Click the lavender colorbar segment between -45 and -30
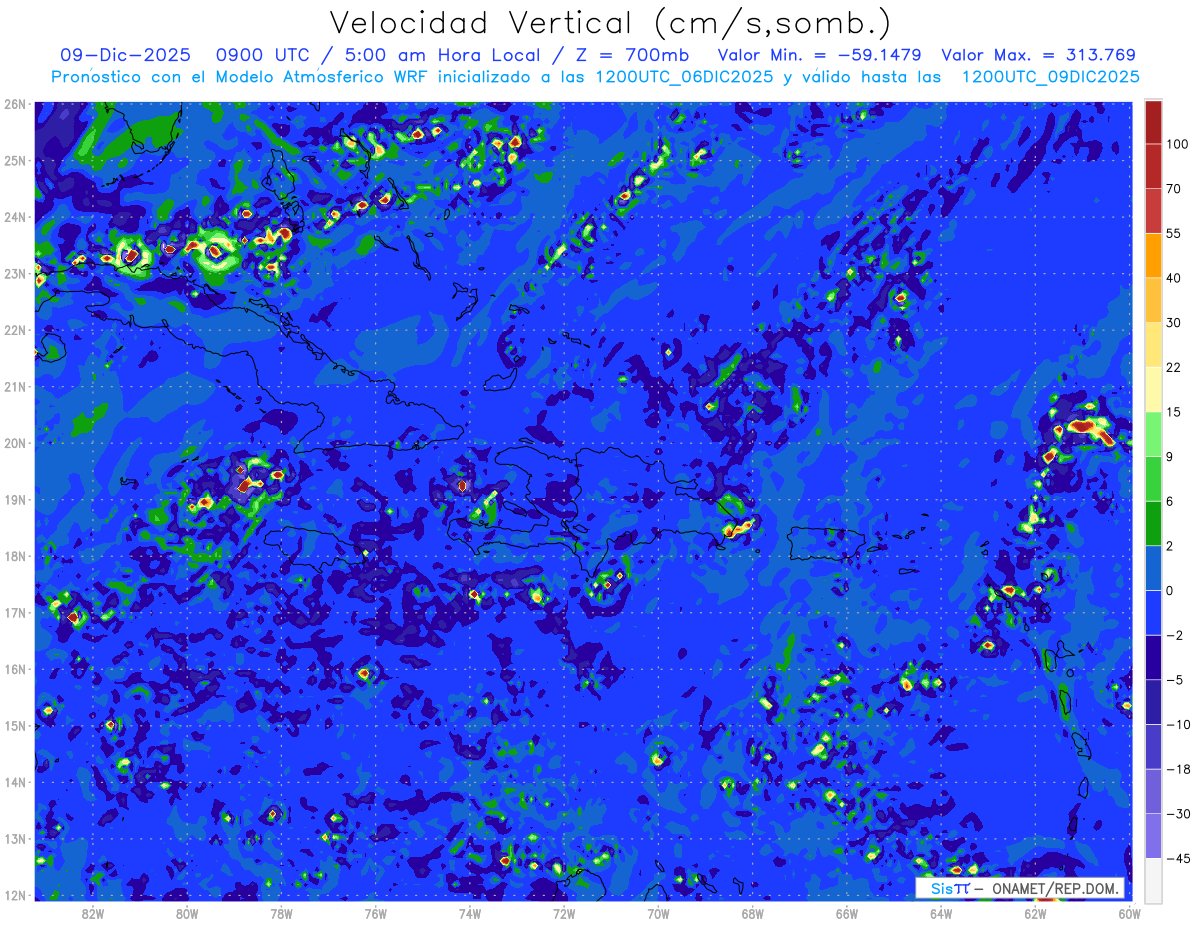1200x927 pixels. 1153,835
